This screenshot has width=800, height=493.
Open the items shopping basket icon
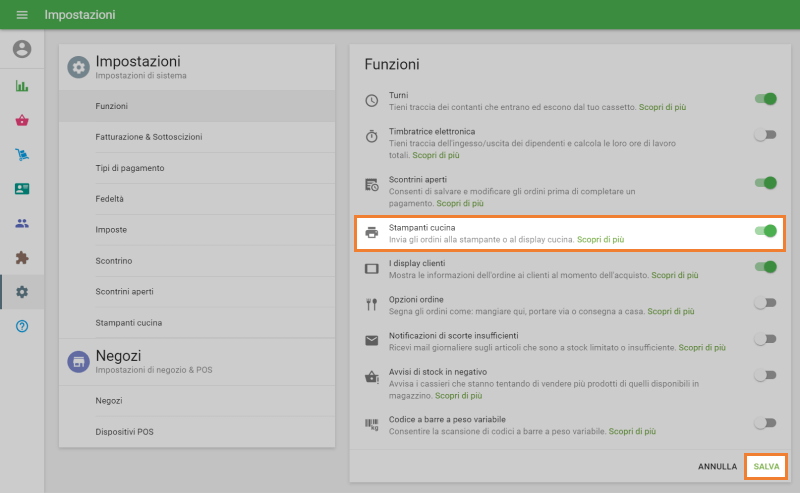pos(22,120)
